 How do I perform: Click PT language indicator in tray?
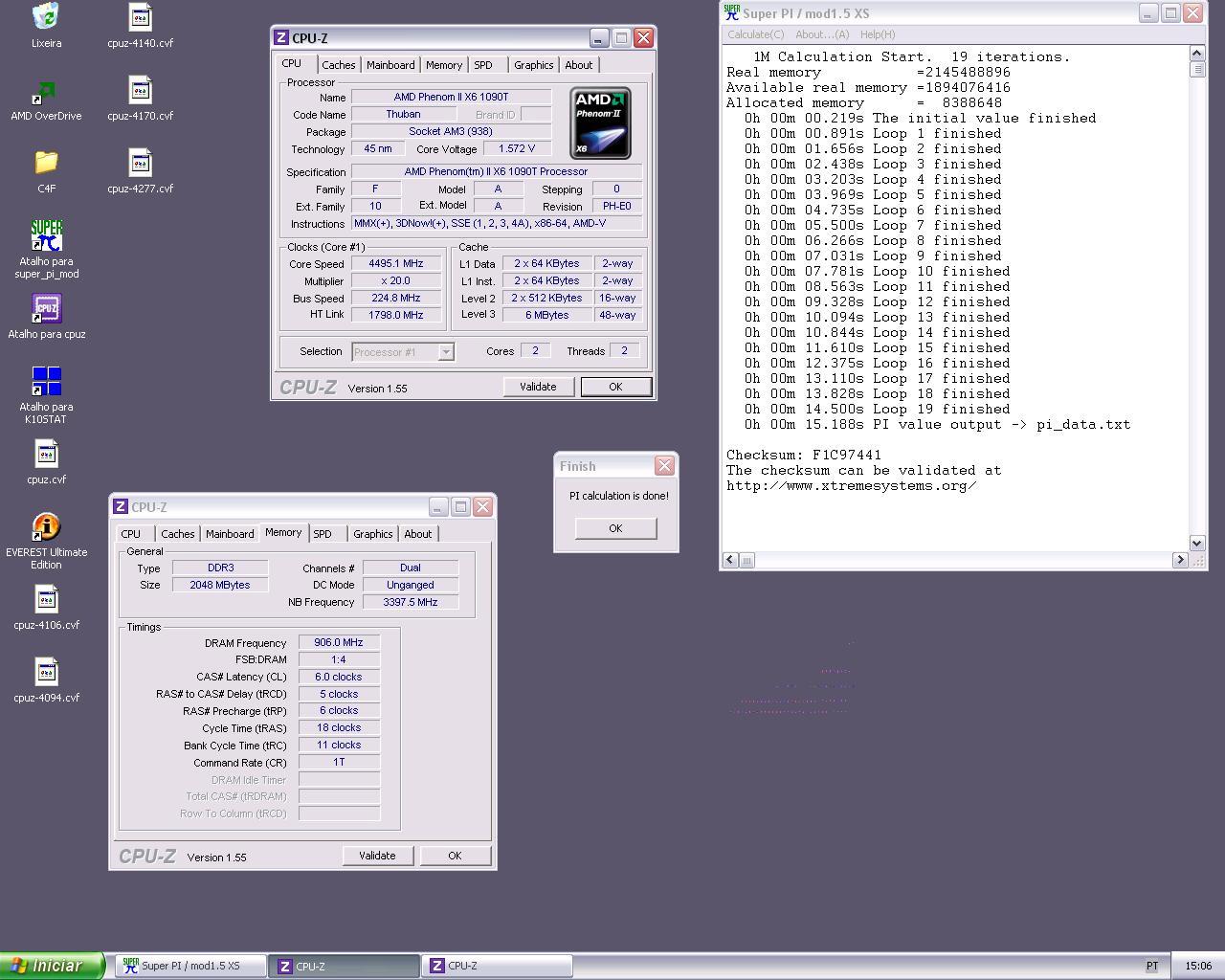click(x=1152, y=966)
